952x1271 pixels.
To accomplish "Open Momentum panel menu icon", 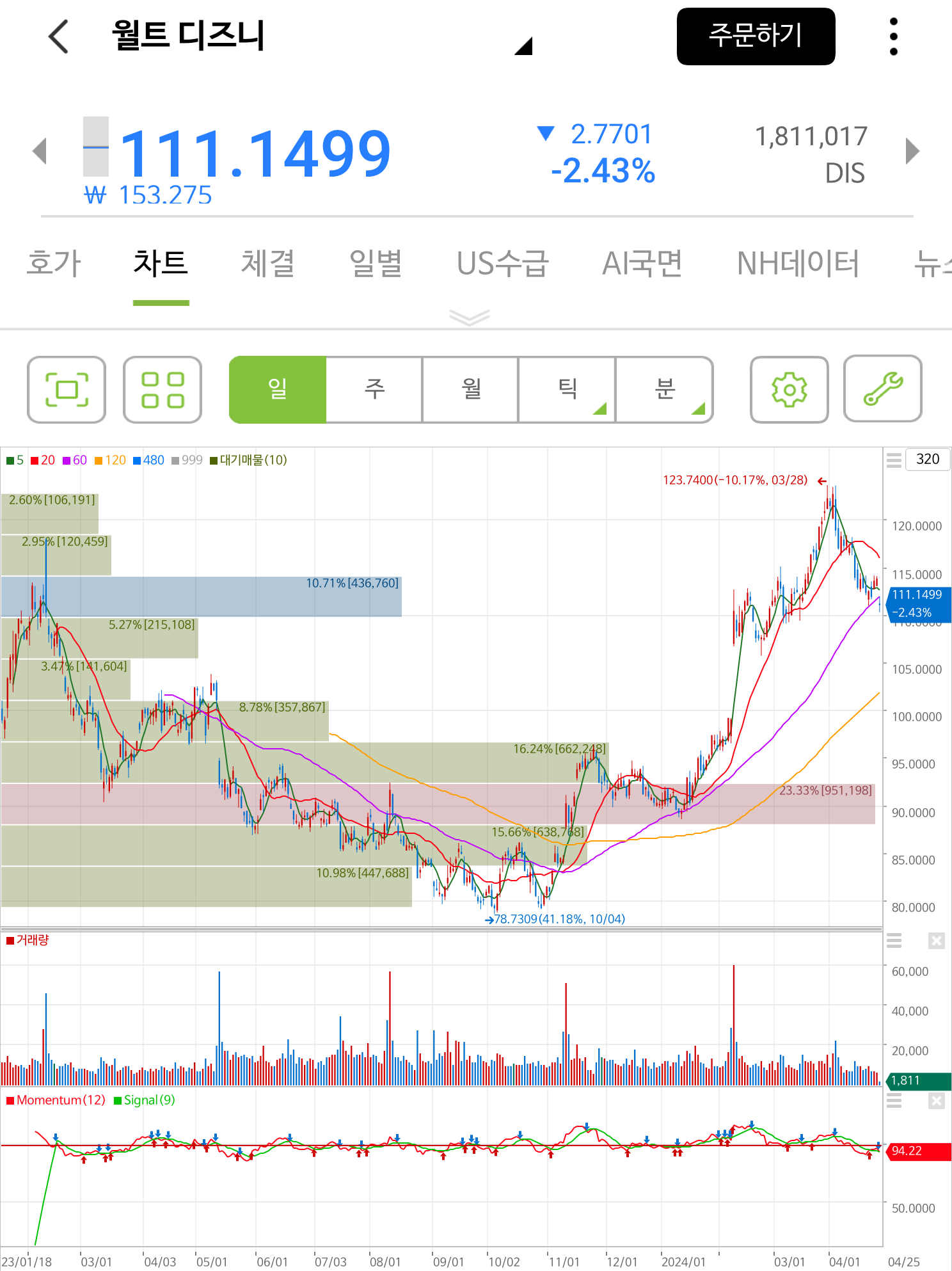I will pos(894,1100).
